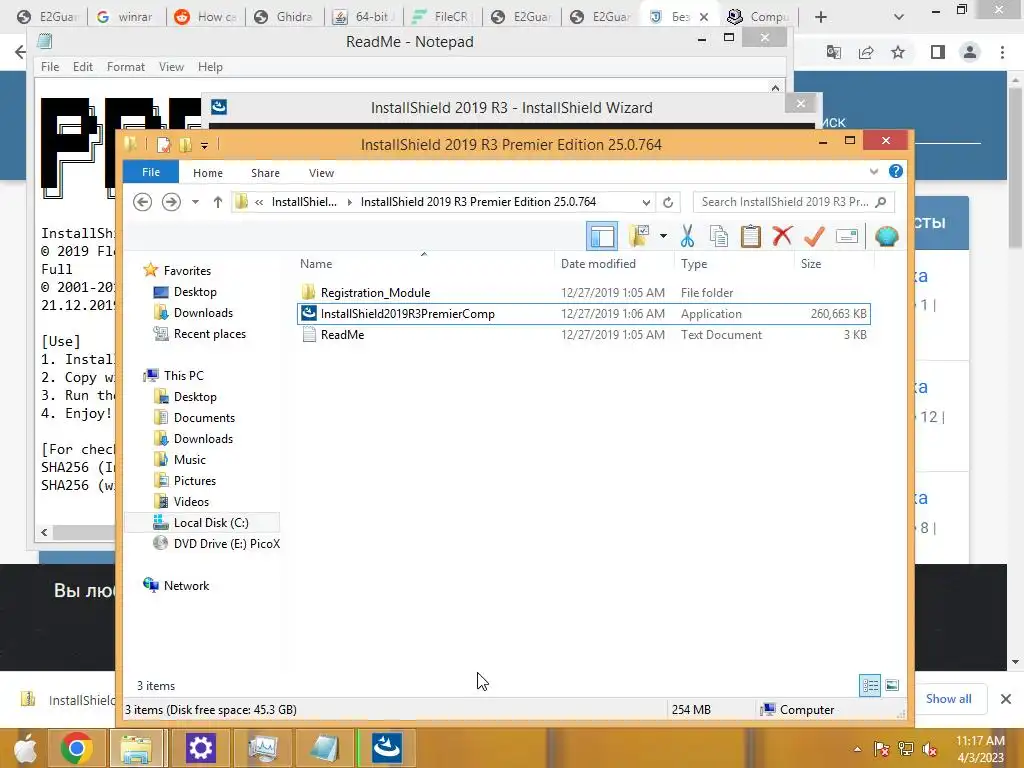This screenshot has height=768, width=1024.
Task: Click the shell globe icon in toolbar
Action: (x=886, y=236)
